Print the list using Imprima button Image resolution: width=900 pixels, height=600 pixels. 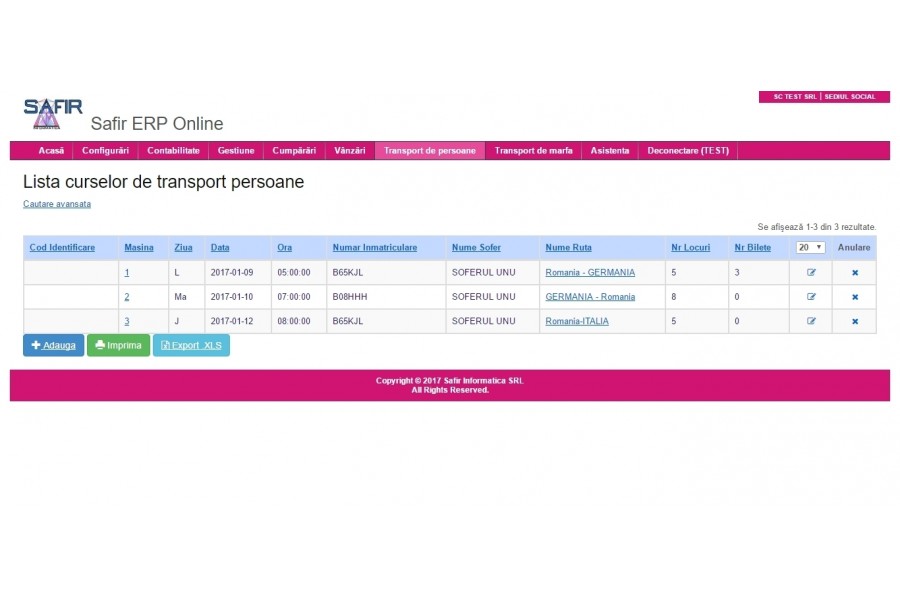pyautogui.click(x=118, y=345)
